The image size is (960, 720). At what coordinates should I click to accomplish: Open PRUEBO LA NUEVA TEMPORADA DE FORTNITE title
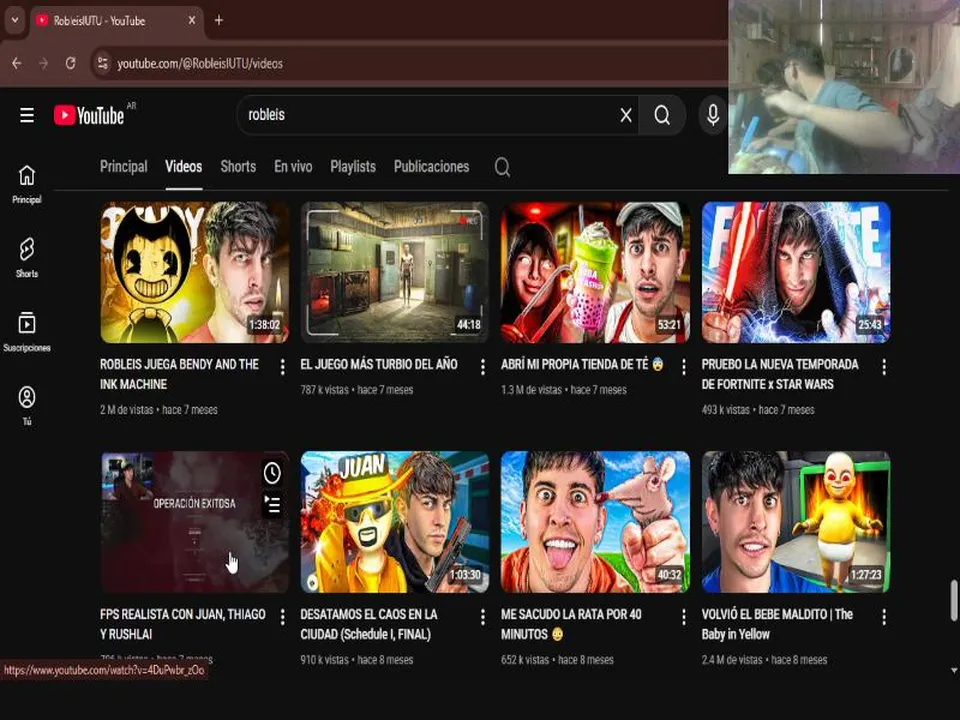780,374
